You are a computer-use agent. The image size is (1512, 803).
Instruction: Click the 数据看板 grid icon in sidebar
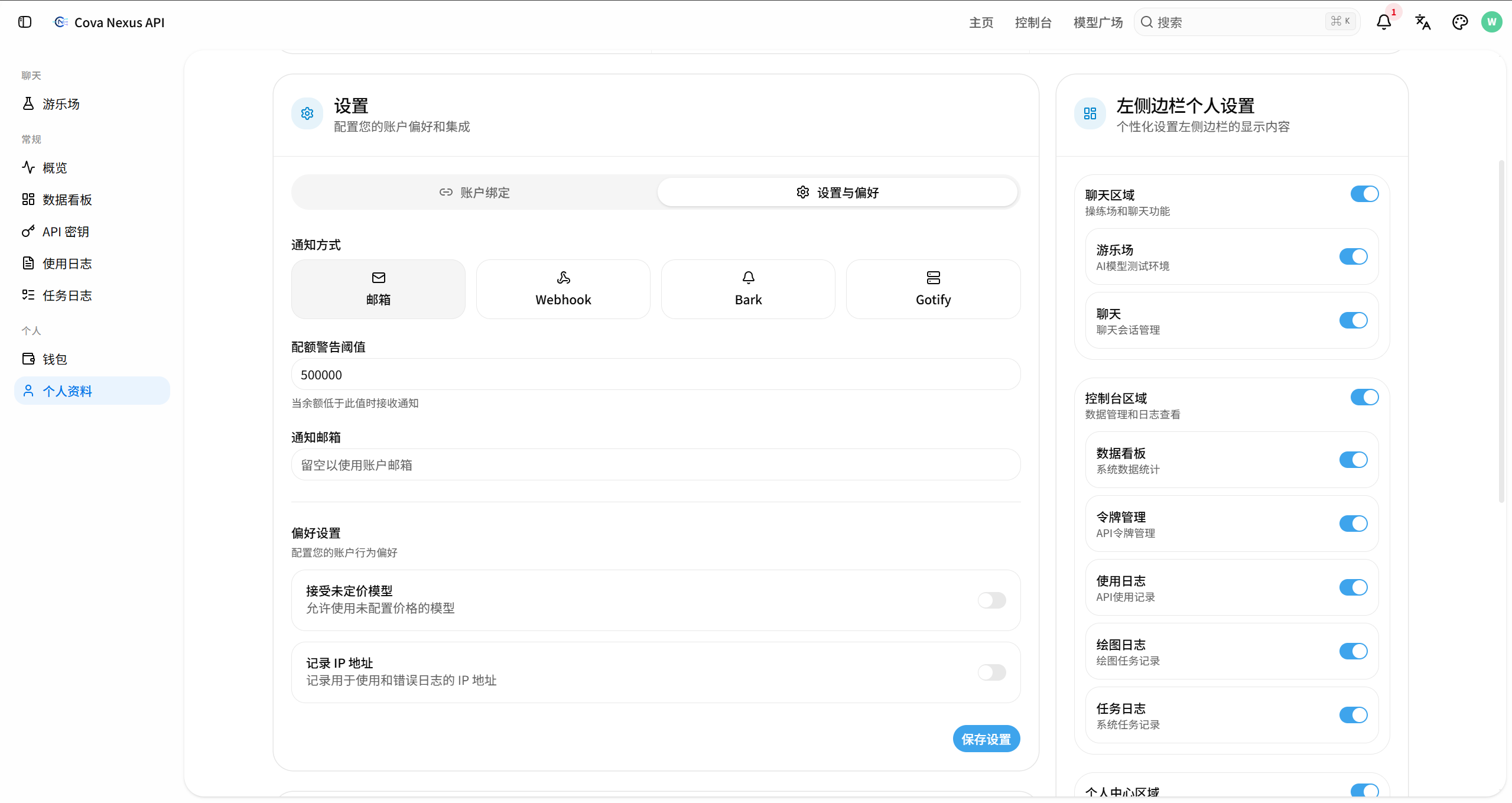[x=28, y=199]
